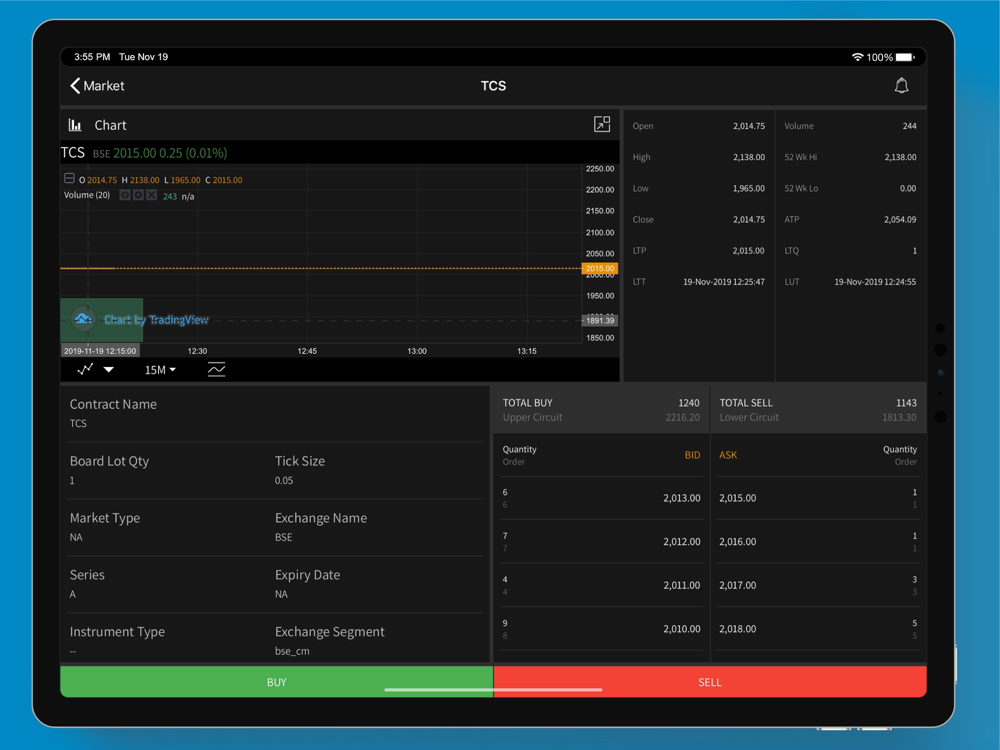Go back to Market screen
The image size is (1000, 750).
[x=97, y=86]
